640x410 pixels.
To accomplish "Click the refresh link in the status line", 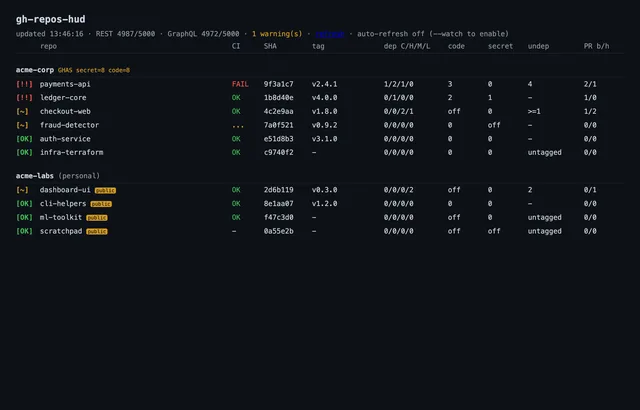I will tap(330, 34).
